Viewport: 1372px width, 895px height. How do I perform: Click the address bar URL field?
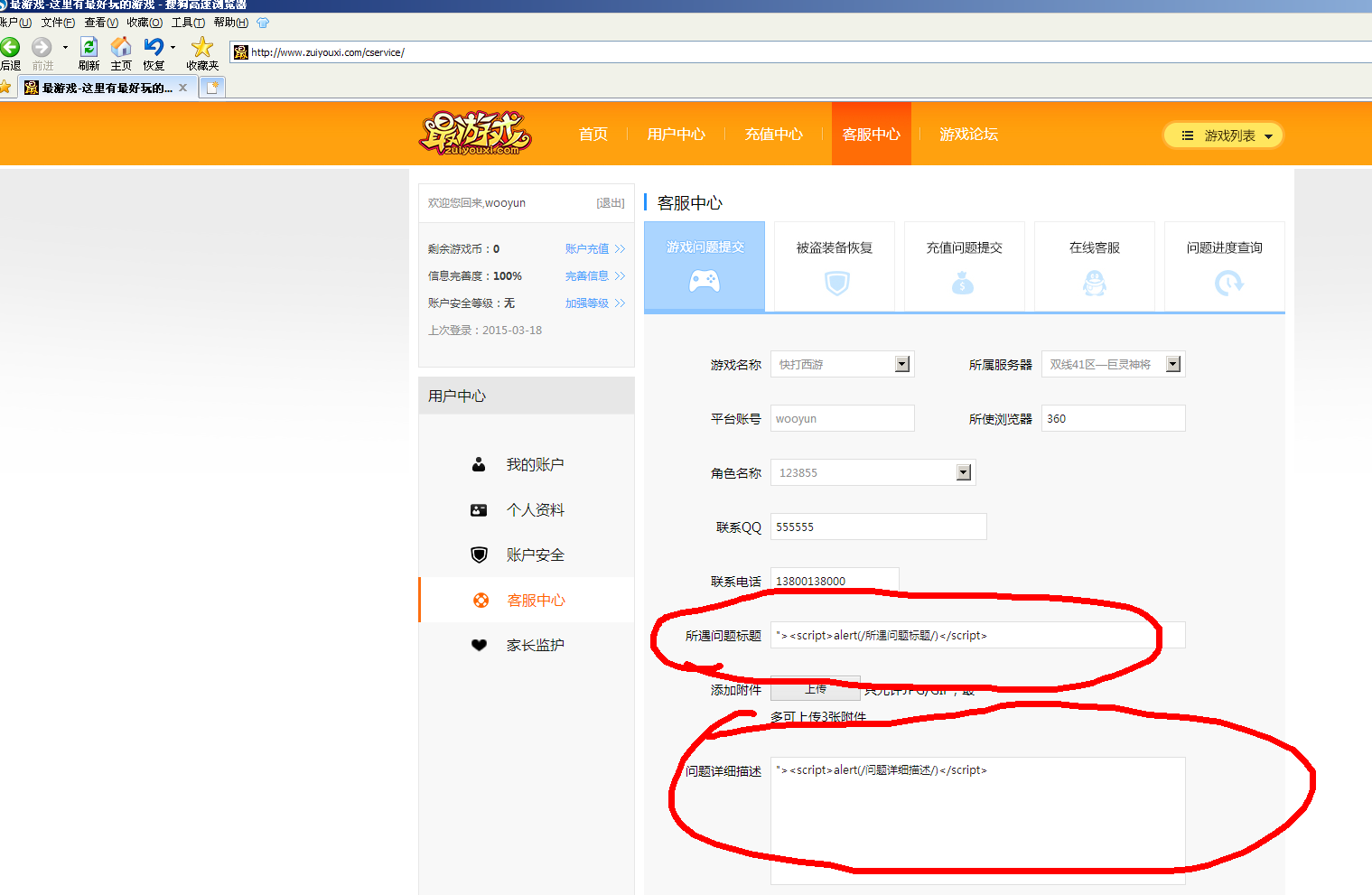point(800,52)
